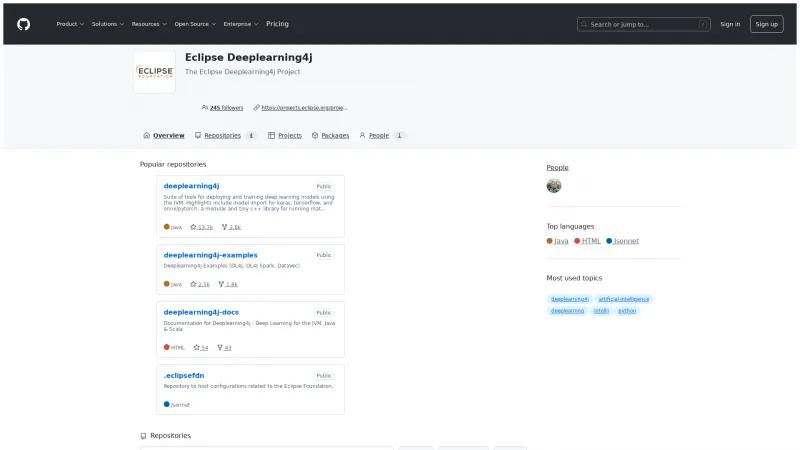Screen dimensions: 800x450
Task: Open the Projects tab
Action: 285,135
